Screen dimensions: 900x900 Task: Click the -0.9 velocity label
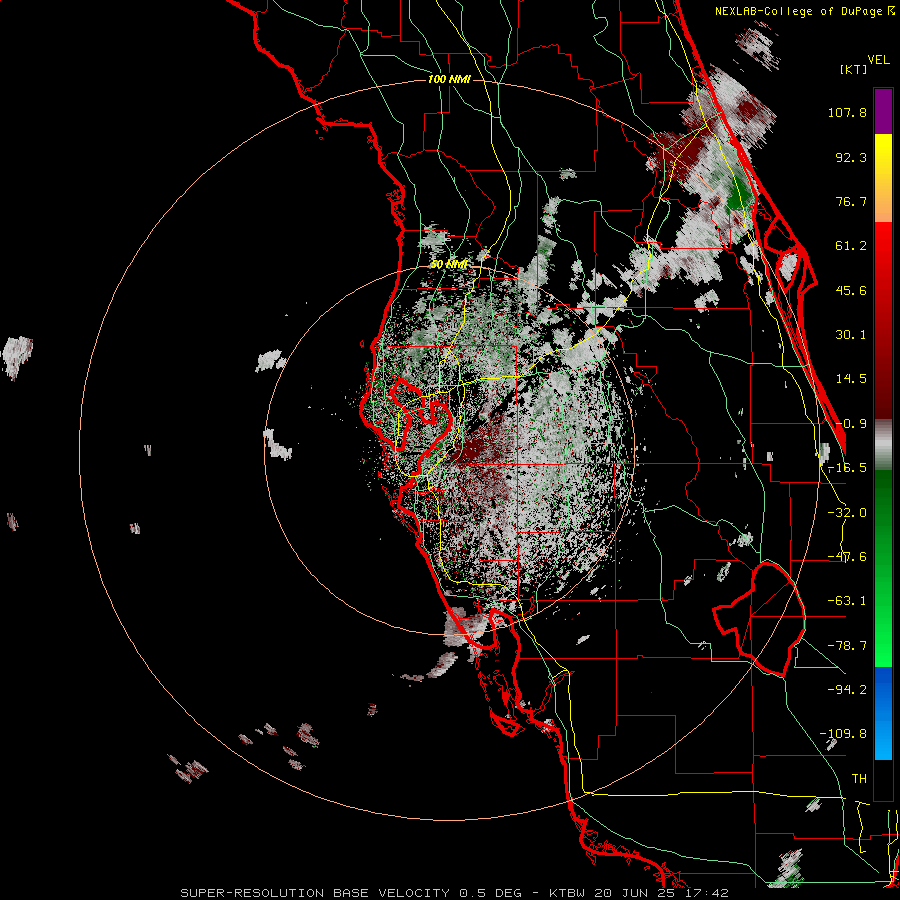(851, 424)
